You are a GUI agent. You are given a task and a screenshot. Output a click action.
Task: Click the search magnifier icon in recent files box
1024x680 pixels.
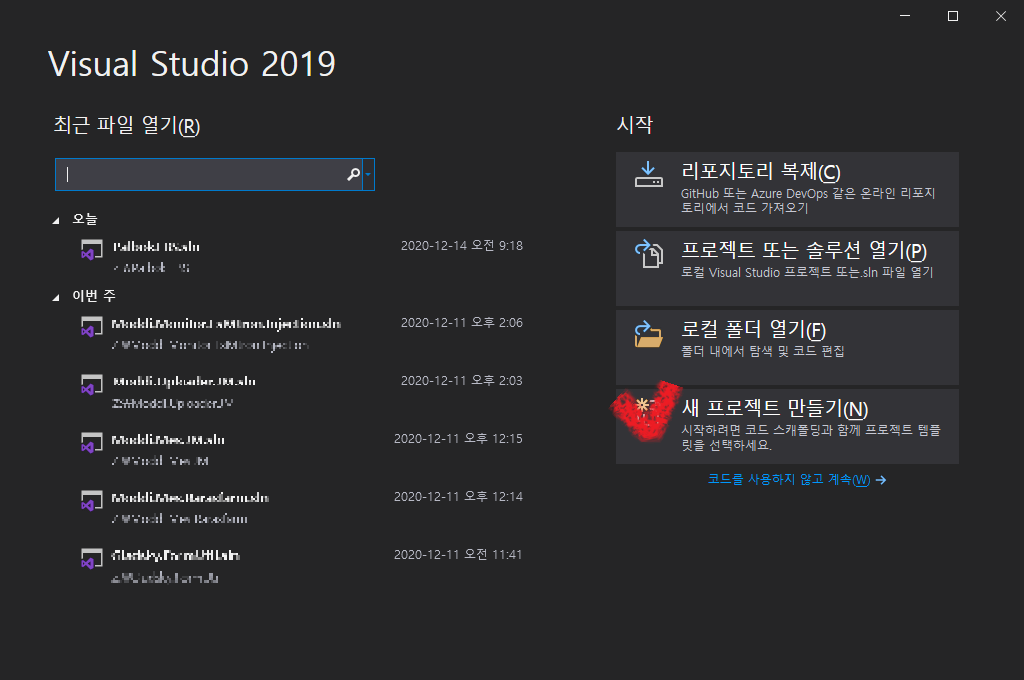click(x=353, y=174)
